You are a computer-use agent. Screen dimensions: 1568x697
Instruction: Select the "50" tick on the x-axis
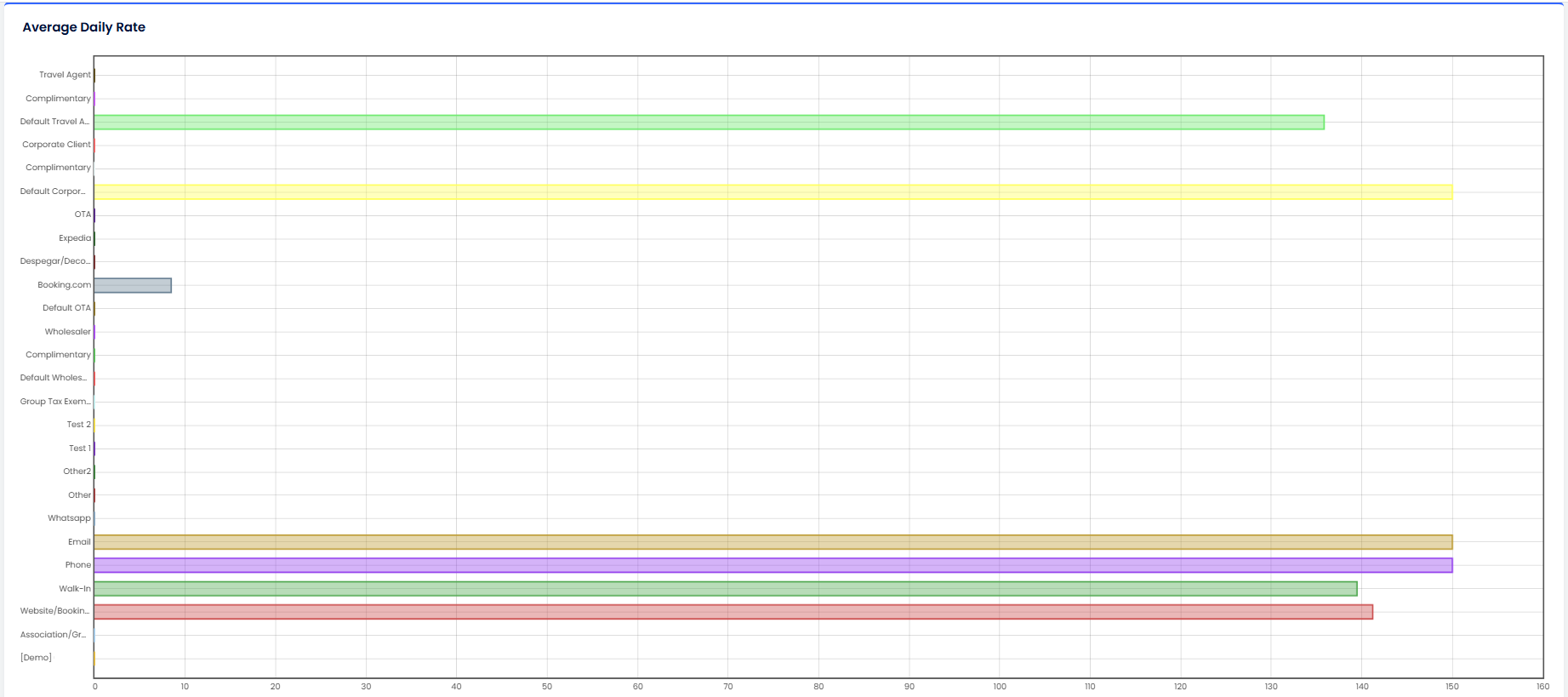click(x=547, y=687)
